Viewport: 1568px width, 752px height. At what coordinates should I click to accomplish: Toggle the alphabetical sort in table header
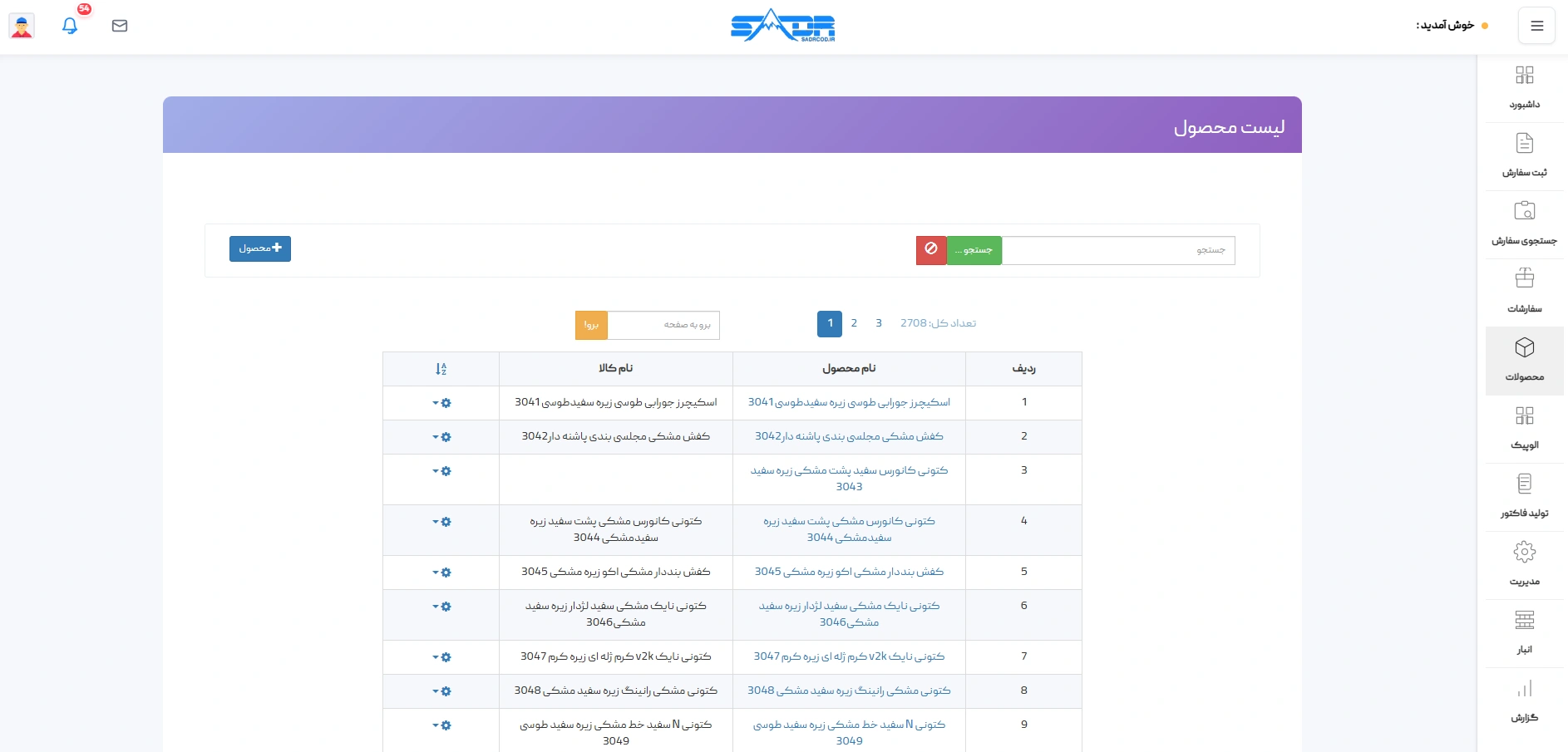[442, 369]
